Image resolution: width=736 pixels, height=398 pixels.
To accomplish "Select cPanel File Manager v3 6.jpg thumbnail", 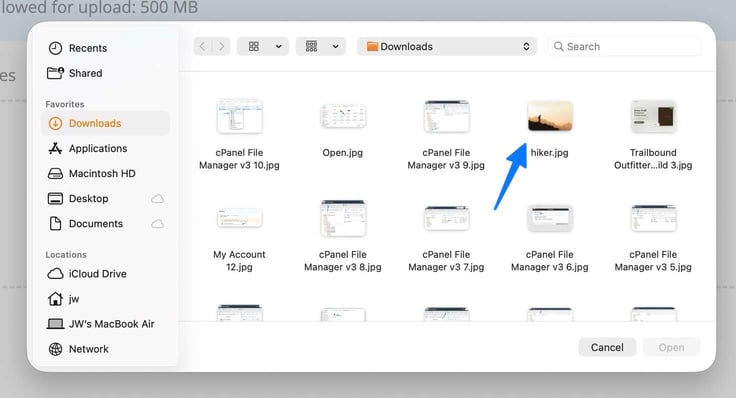I will coord(550,218).
